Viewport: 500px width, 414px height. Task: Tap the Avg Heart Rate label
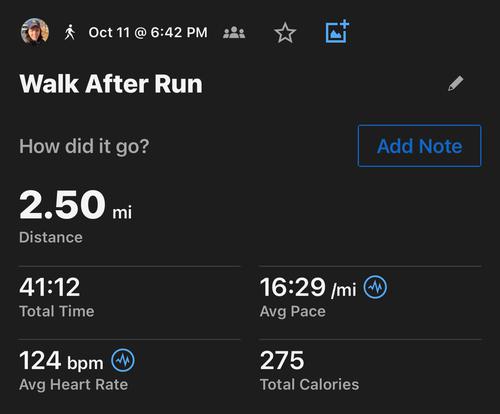[74, 385]
